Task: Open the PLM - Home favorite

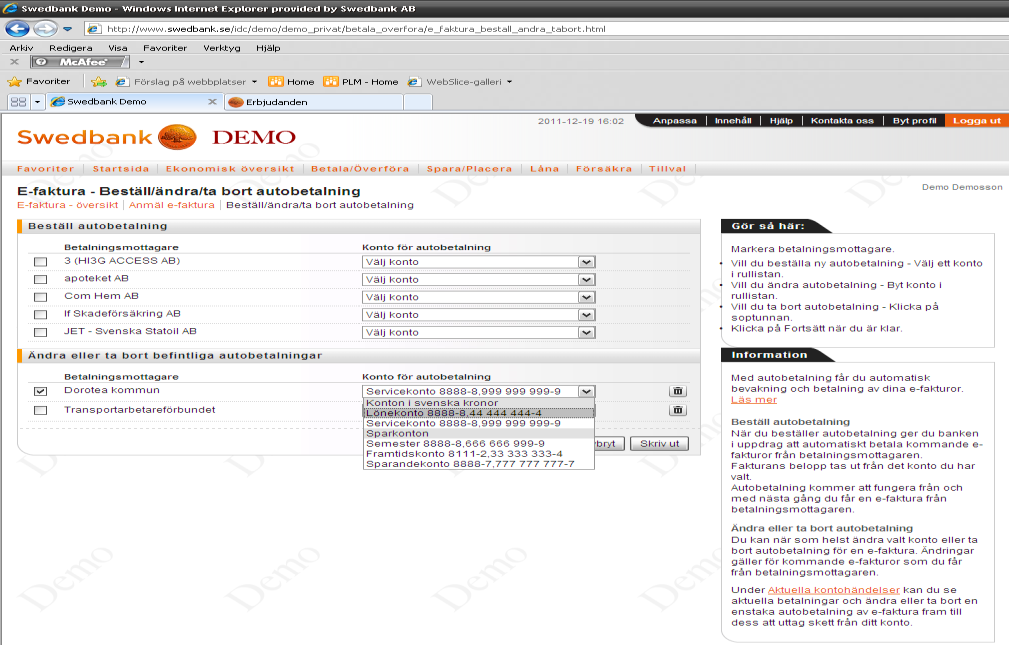Action: coord(361,82)
